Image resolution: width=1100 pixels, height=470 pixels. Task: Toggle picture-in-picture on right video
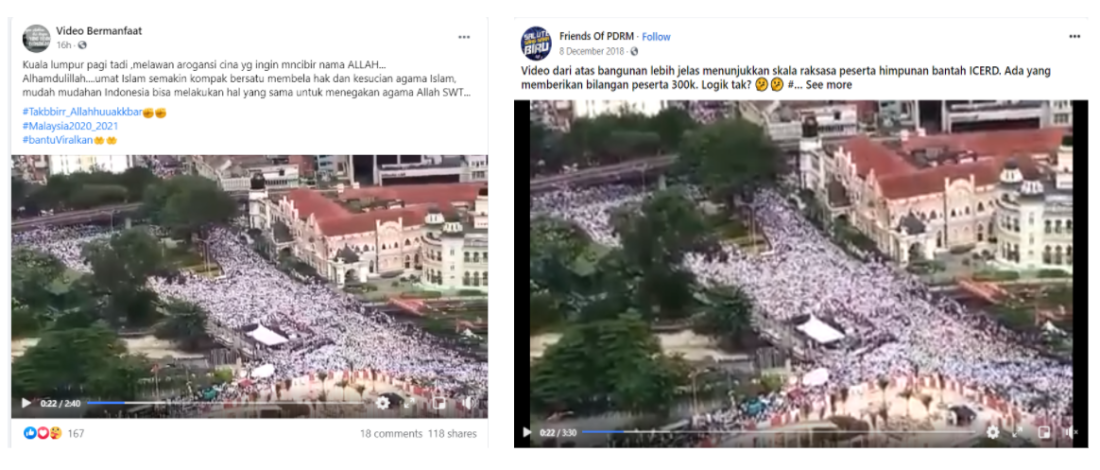(1045, 432)
